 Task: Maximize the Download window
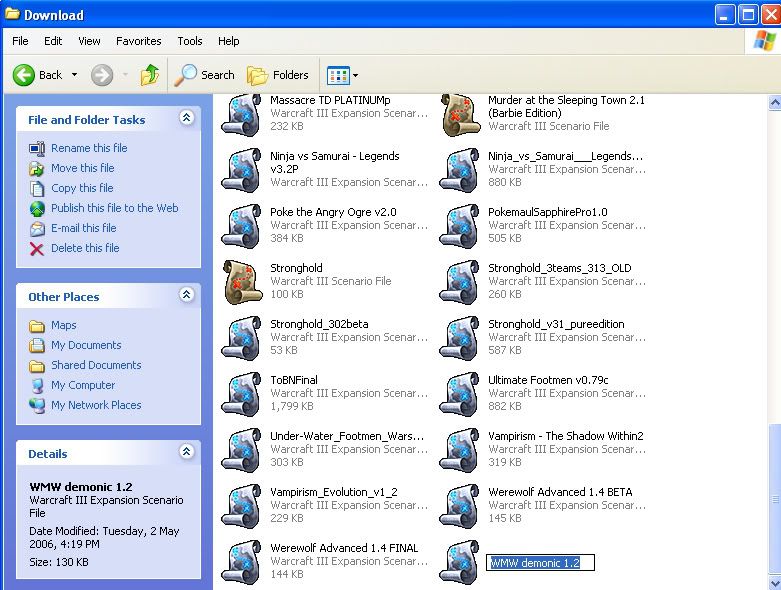[x=748, y=14]
